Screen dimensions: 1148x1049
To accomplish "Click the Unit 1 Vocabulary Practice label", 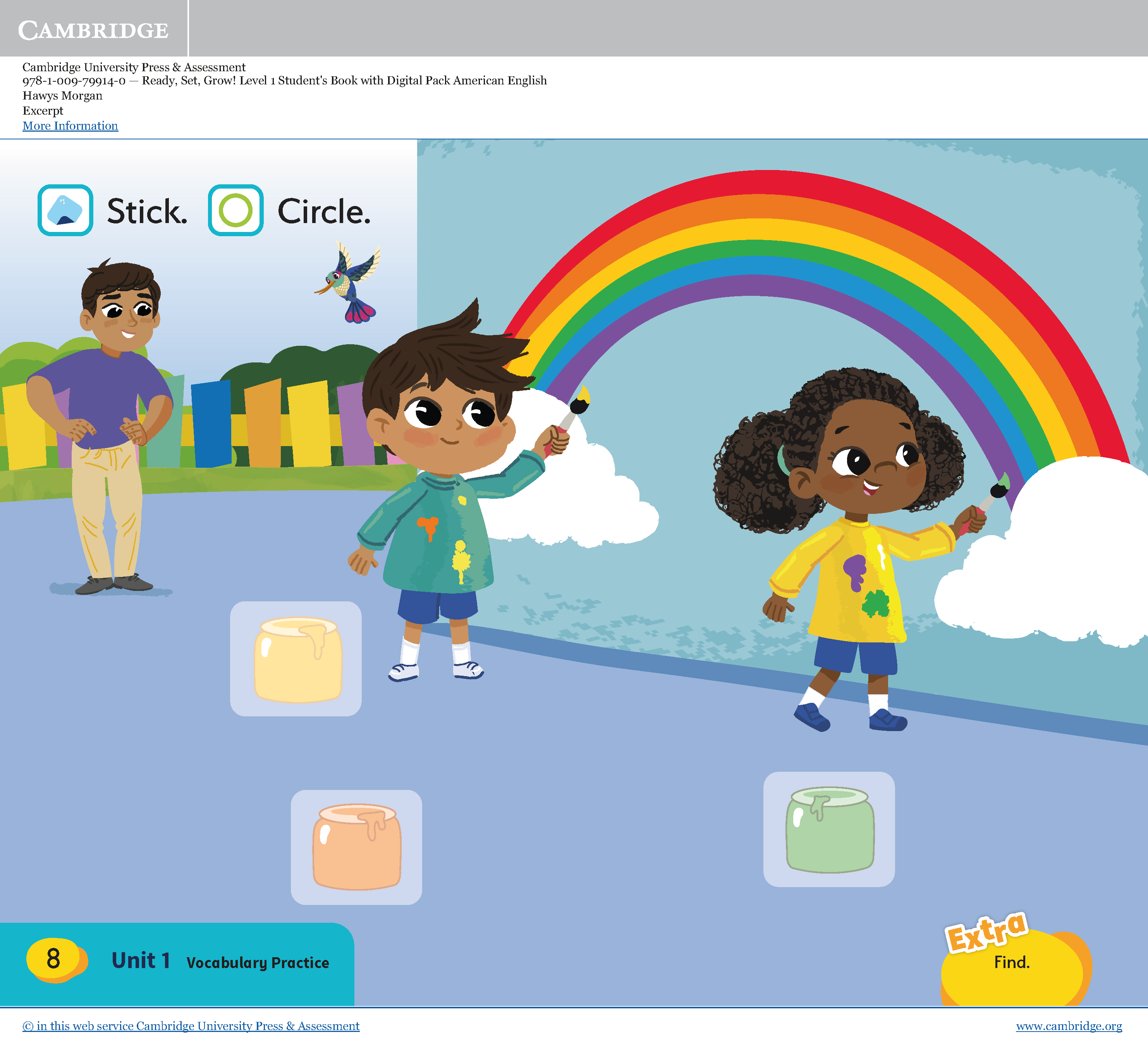I will click(x=220, y=961).
